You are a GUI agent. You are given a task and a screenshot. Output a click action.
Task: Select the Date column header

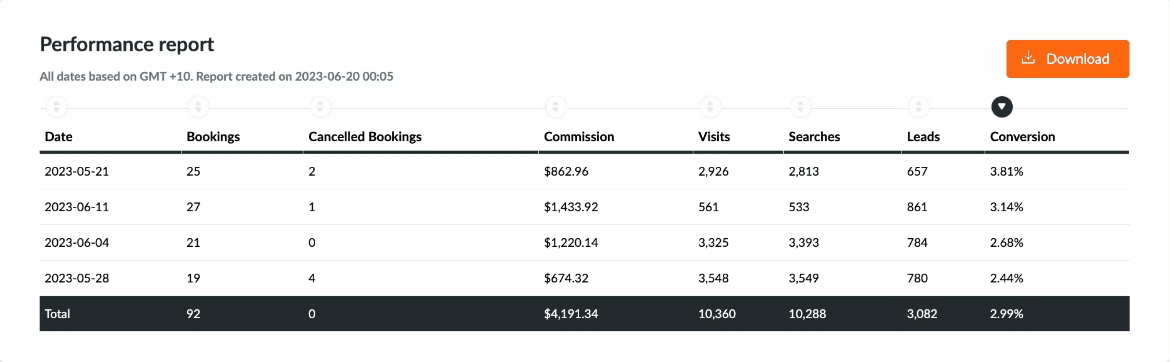coord(58,137)
